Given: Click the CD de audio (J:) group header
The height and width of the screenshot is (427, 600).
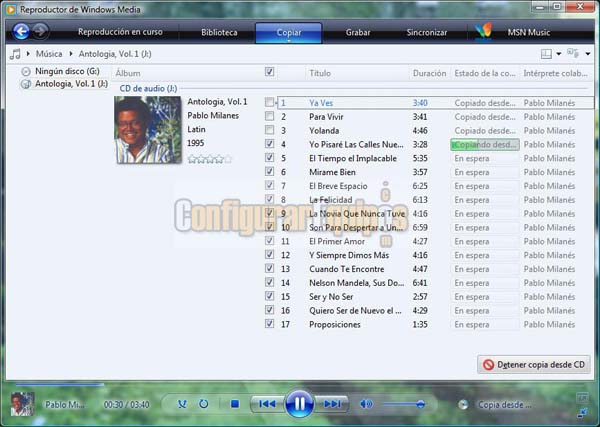Looking at the screenshot, I should click(x=148, y=88).
